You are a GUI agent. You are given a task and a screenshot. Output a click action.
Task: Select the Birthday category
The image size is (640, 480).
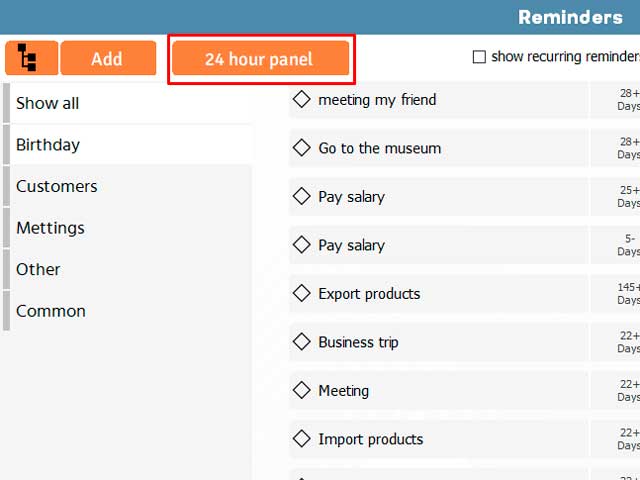pyautogui.click(x=128, y=145)
